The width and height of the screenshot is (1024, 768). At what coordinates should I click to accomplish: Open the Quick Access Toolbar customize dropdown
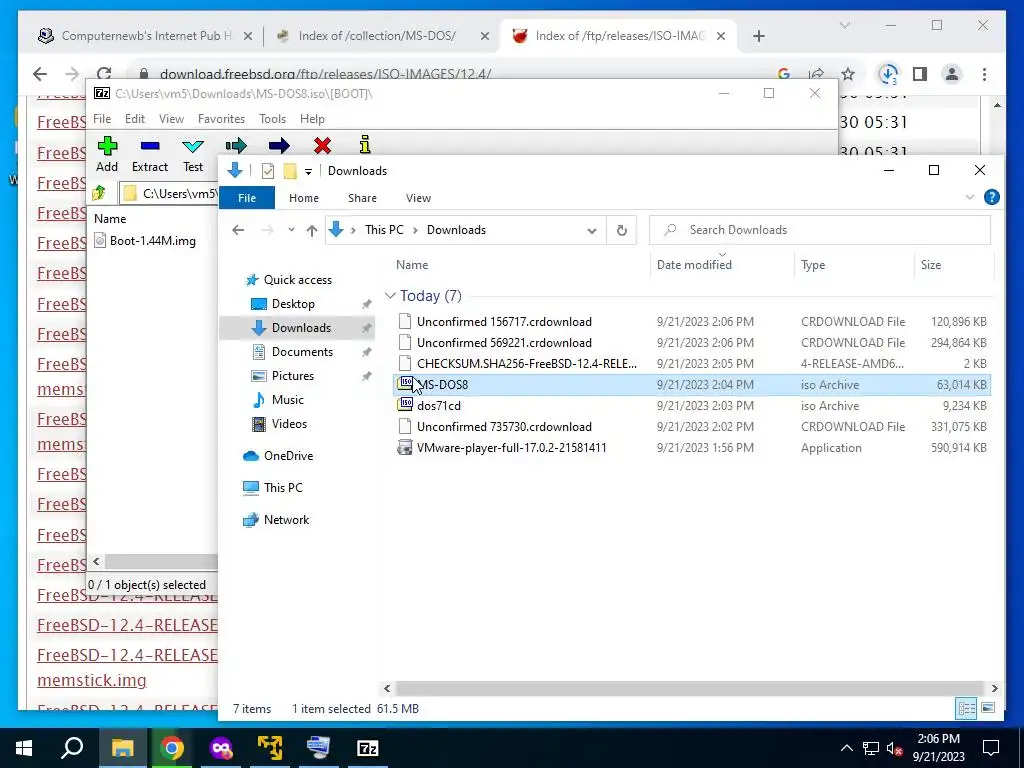pos(308,172)
